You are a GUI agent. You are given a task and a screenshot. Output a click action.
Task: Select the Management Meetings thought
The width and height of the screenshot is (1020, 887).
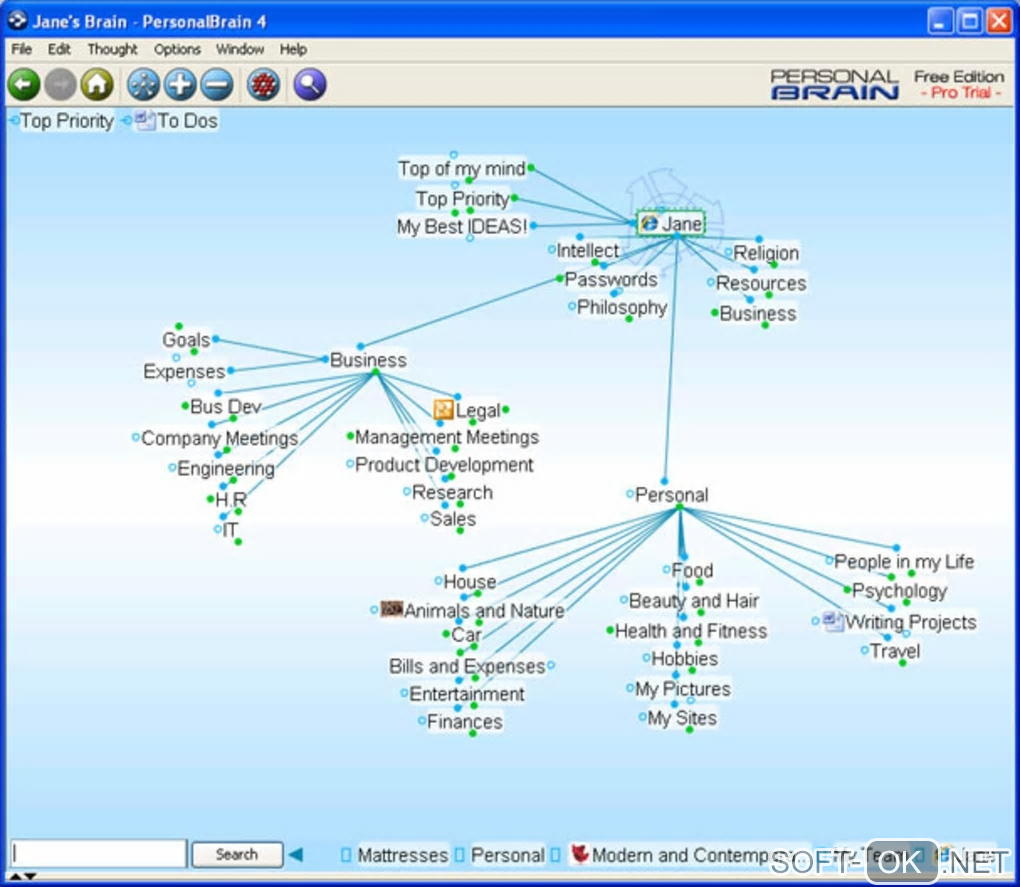(x=447, y=437)
